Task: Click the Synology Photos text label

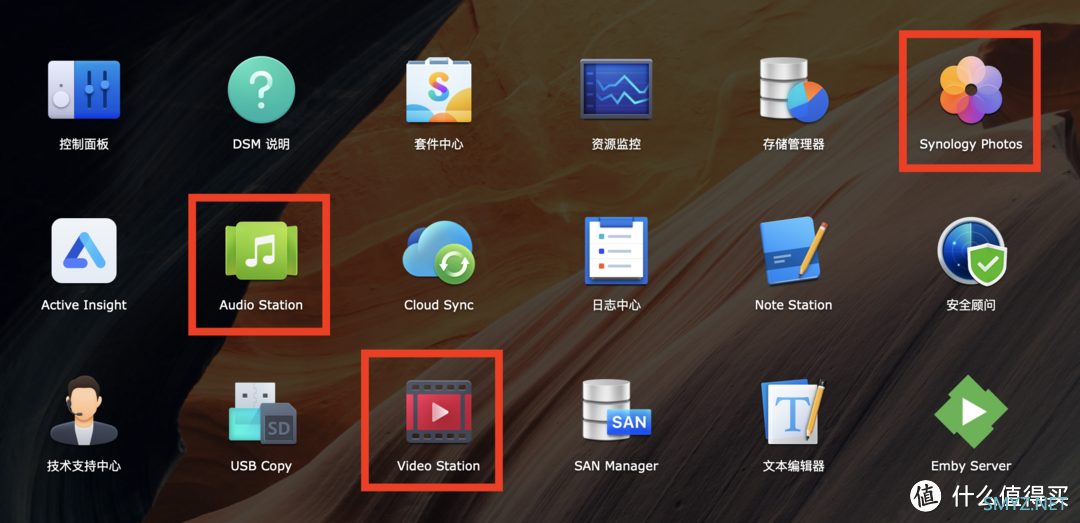Action: click(x=970, y=144)
